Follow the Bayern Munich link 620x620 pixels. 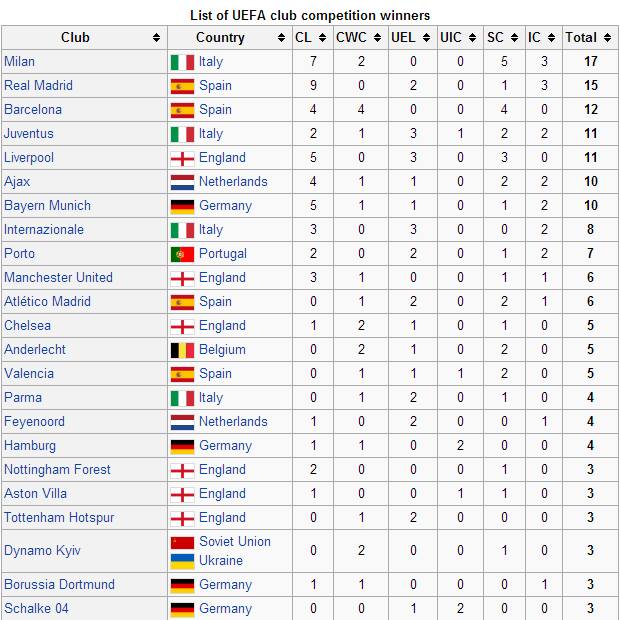(x=47, y=206)
